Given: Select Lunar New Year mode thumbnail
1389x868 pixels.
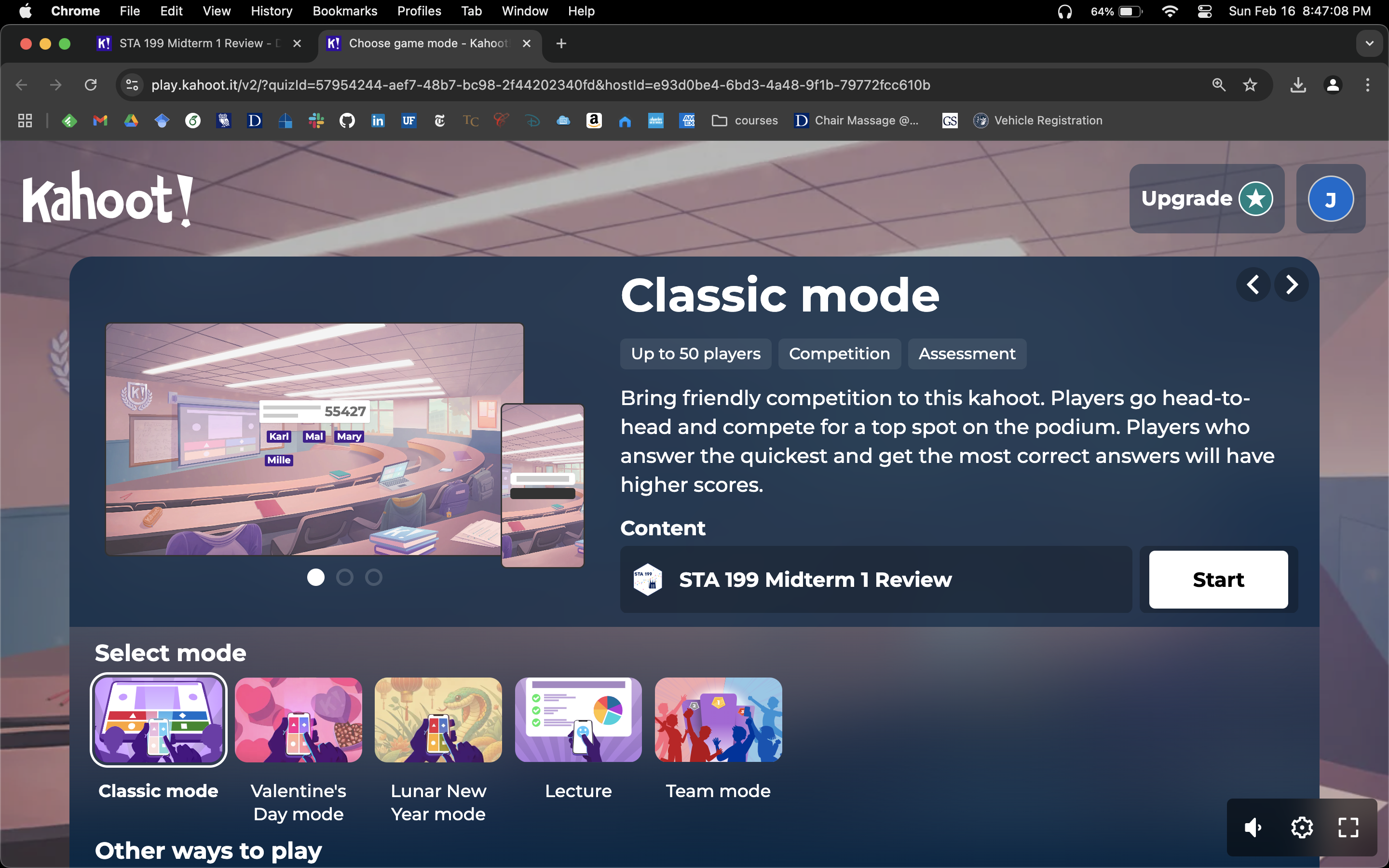Looking at the screenshot, I should pyautogui.click(x=438, y=719).
